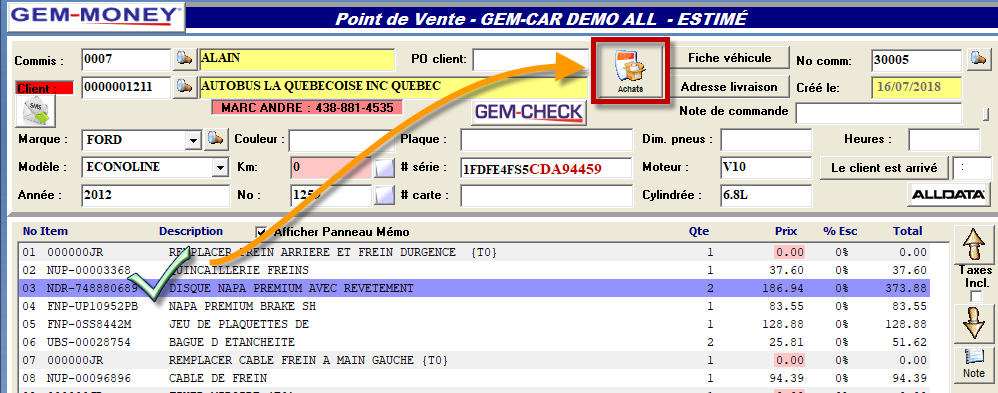Click the Prix column header

[786, 231]
